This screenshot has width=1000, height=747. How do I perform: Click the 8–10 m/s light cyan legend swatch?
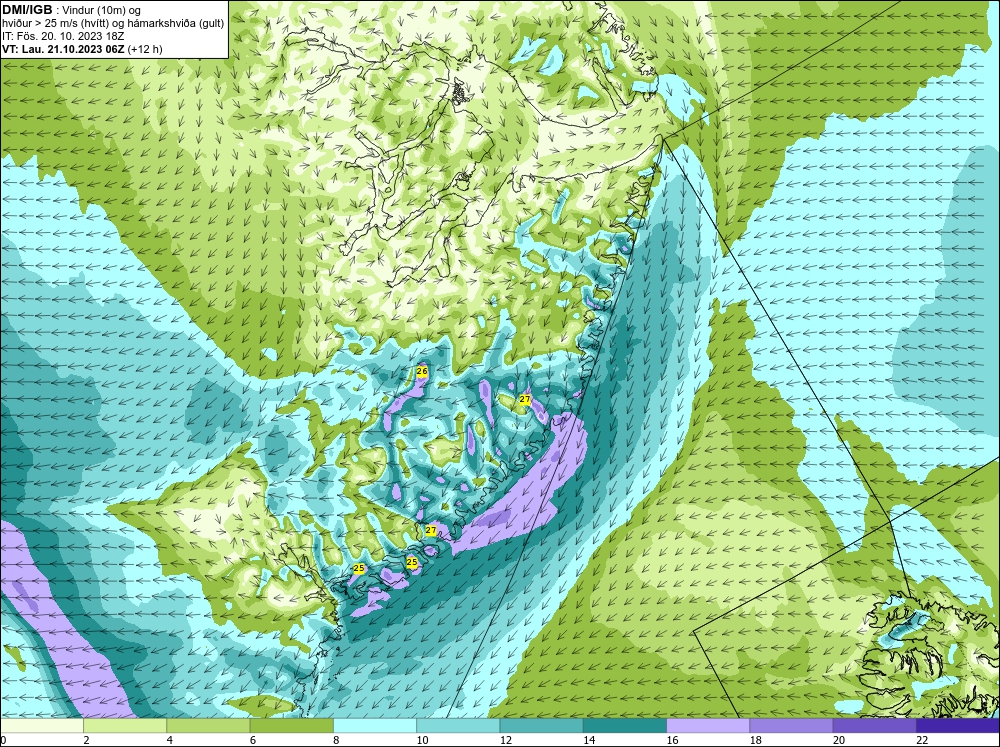click(375, 726)
